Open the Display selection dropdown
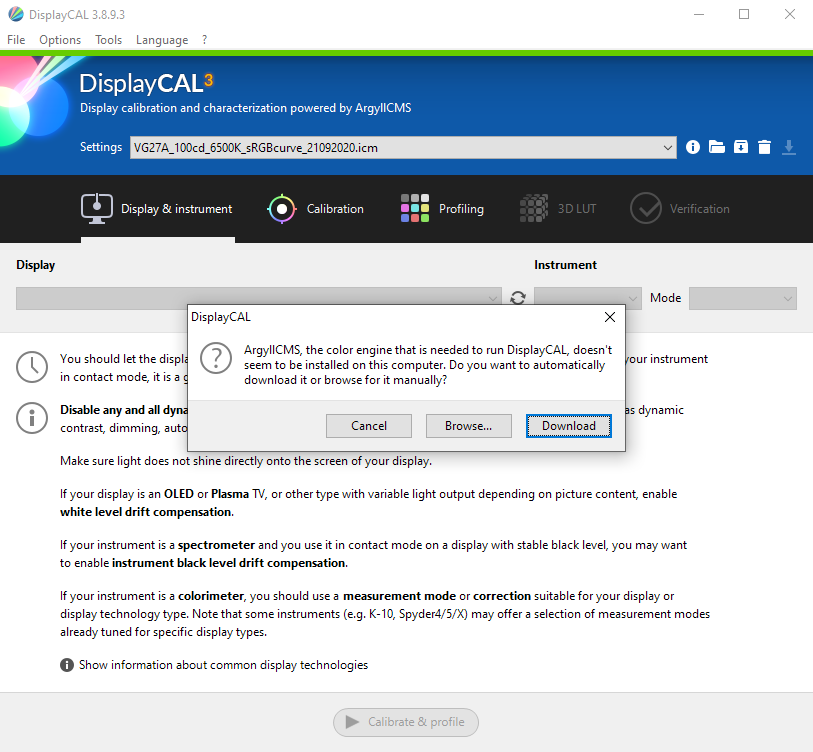The height and width of the screenshot is (752, 813). 259,298
